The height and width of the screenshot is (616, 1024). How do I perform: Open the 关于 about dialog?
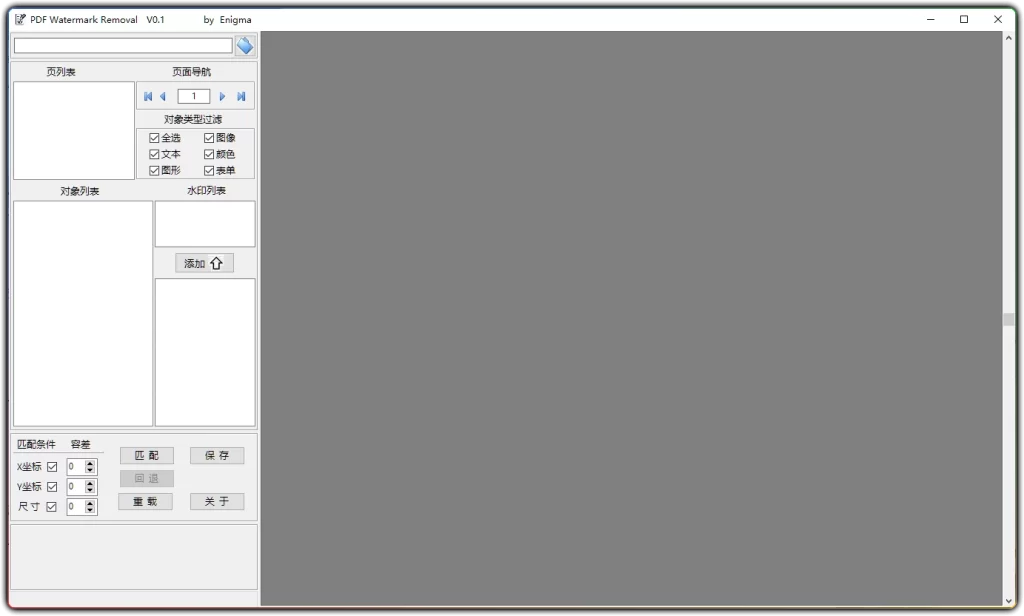(x=217, y=501)
